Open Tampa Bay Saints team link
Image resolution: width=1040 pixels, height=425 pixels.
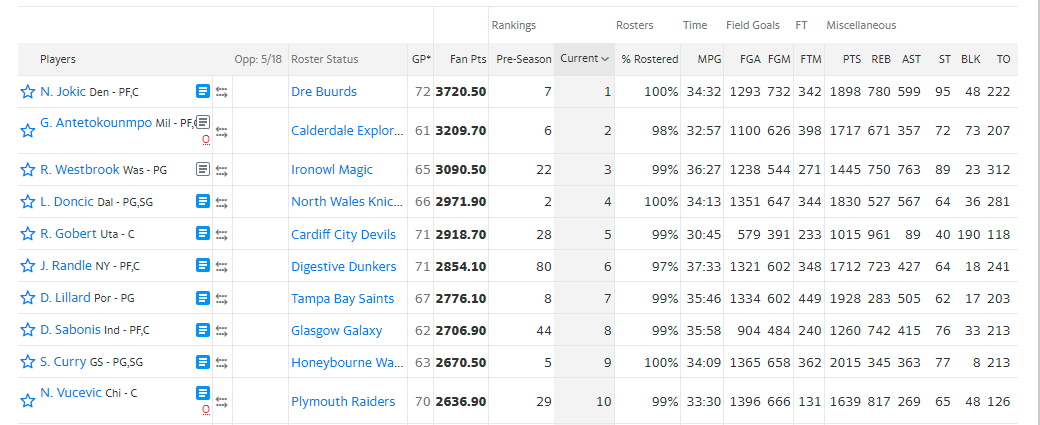pos(342,298)
